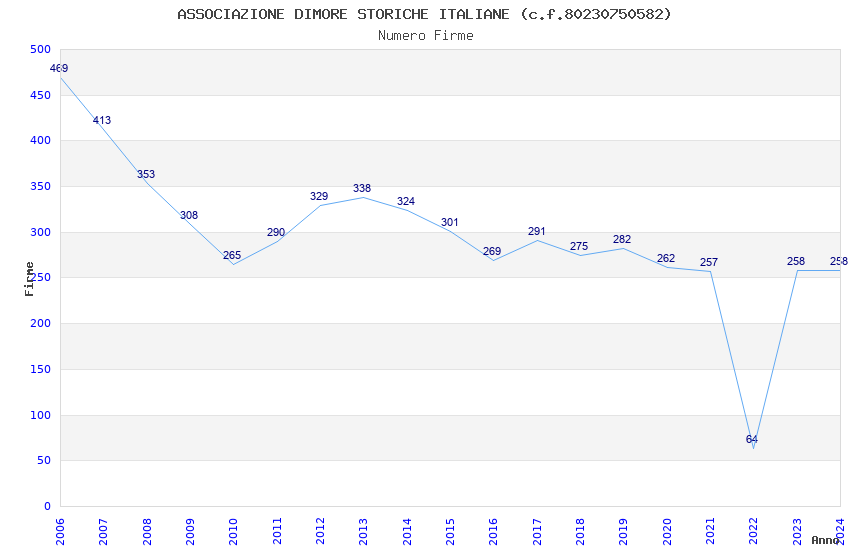Select the 413 data label
The width and height of the screenshot is (850, 550).
tap(102, 120)
